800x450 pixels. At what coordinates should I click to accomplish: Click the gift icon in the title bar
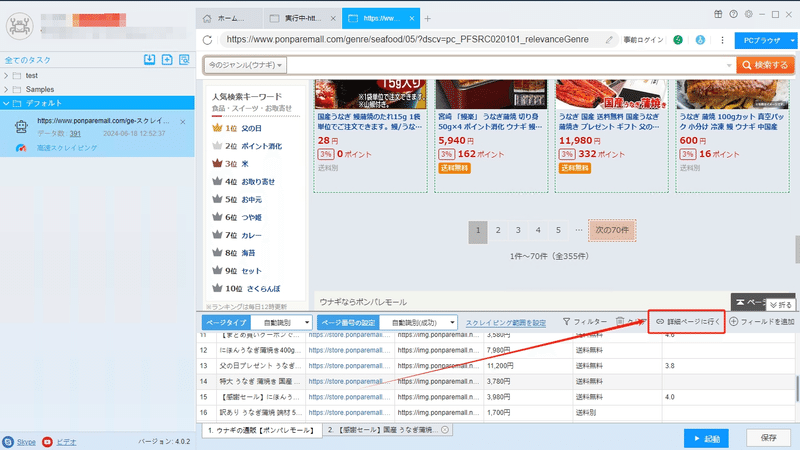click(x=718, y=14)
